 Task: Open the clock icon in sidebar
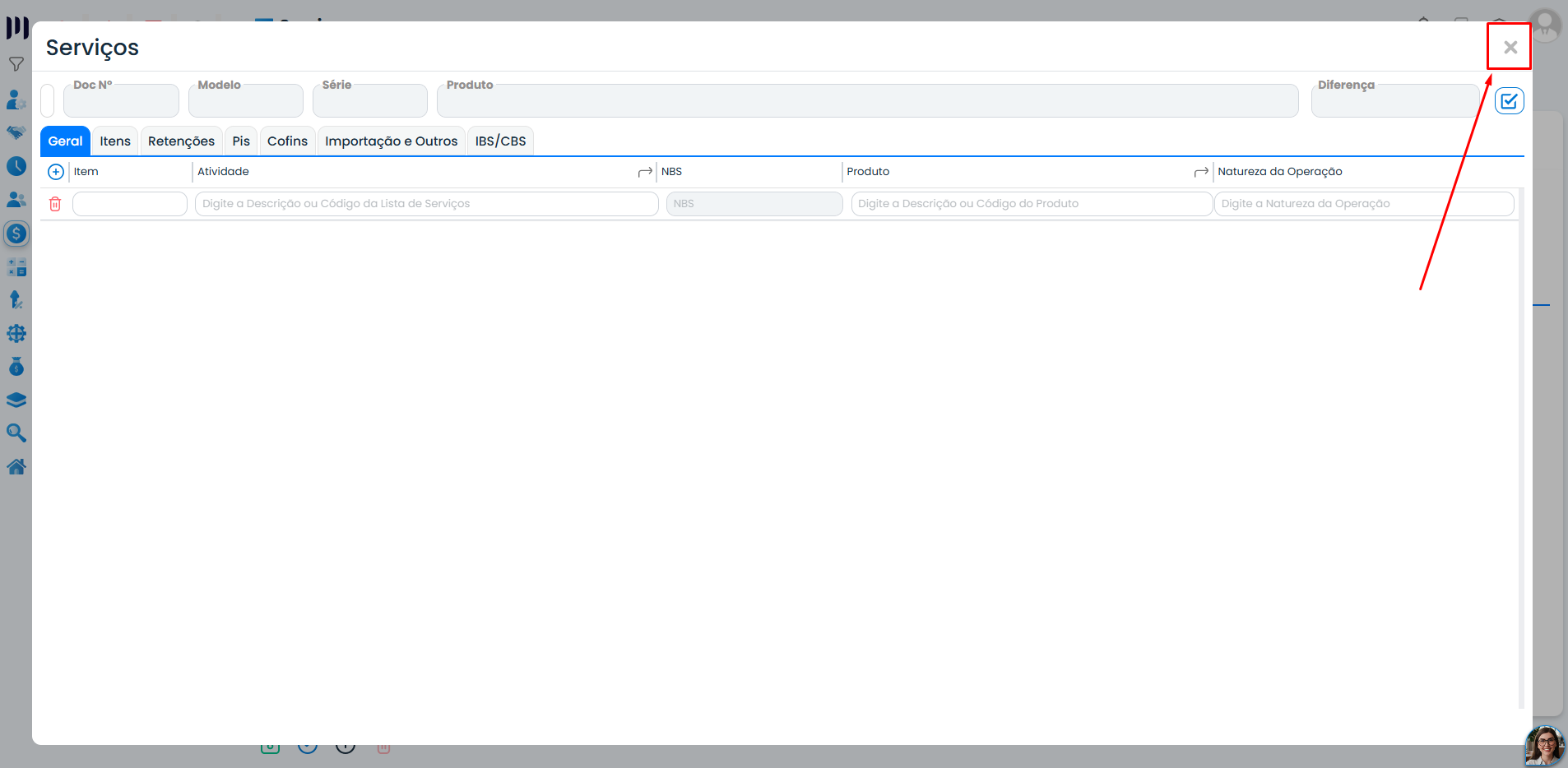(x=16, y=166)
